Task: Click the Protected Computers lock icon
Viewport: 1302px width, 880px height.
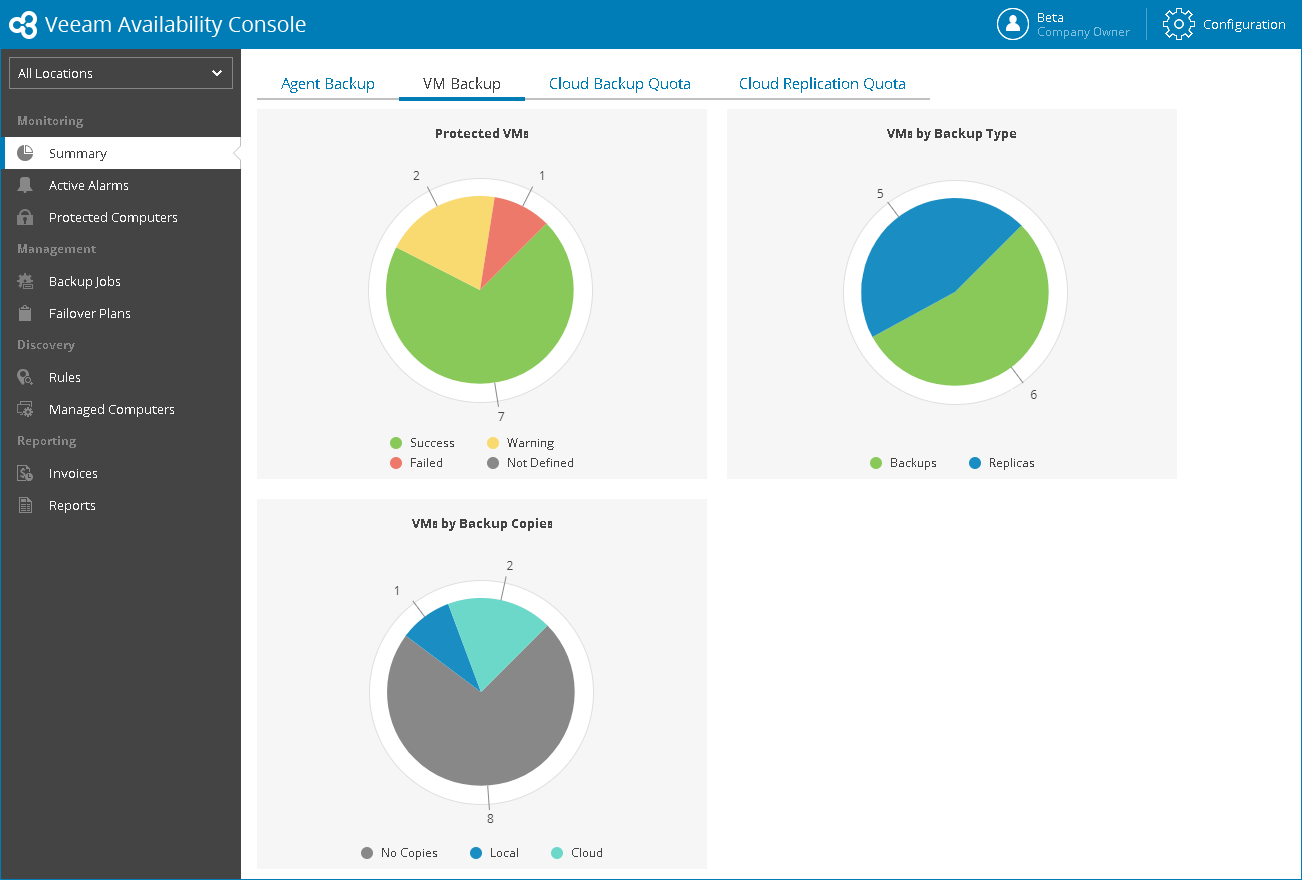Action: coord(26,217)
